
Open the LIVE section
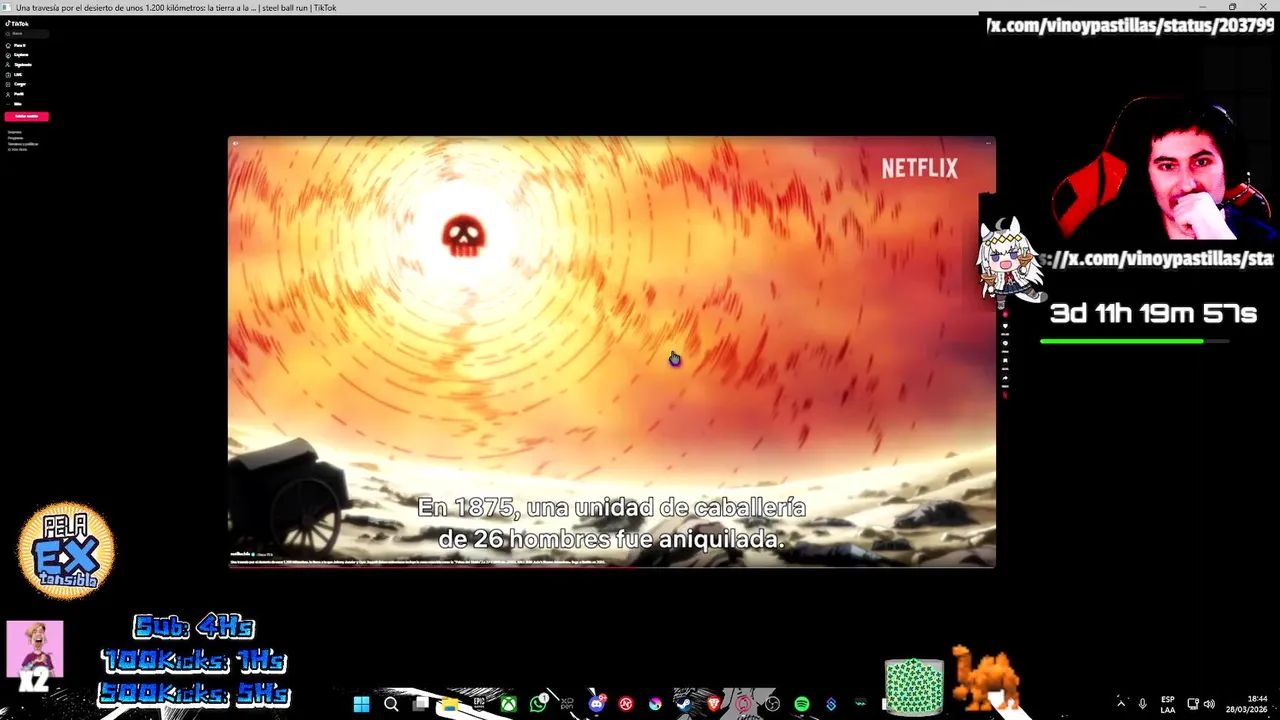coord(14,74)
